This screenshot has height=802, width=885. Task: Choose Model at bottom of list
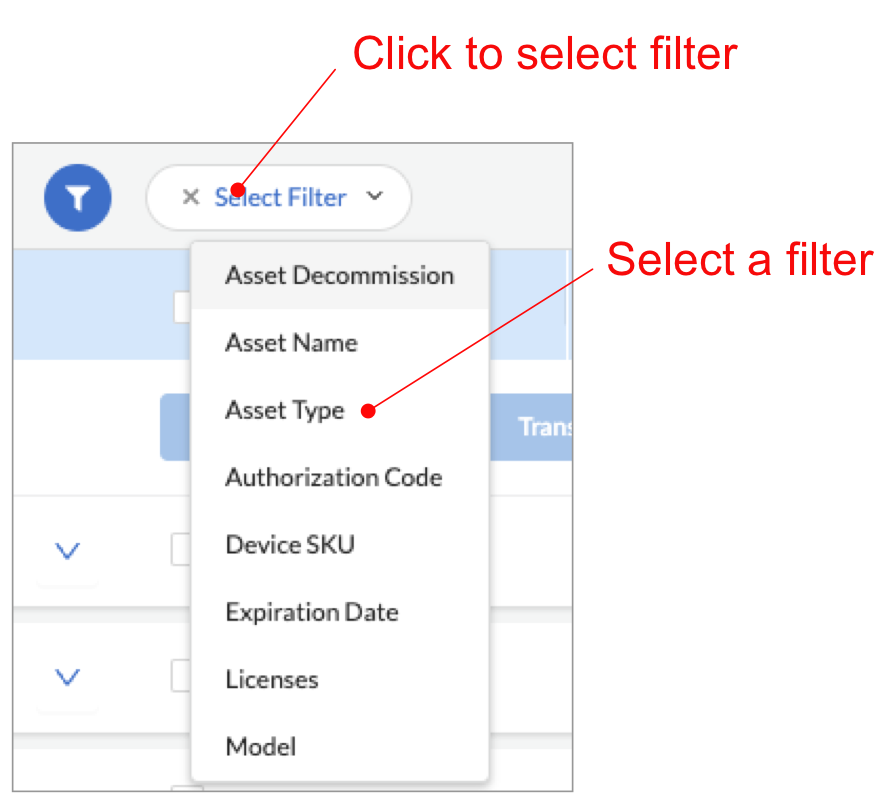coord(260,747)
